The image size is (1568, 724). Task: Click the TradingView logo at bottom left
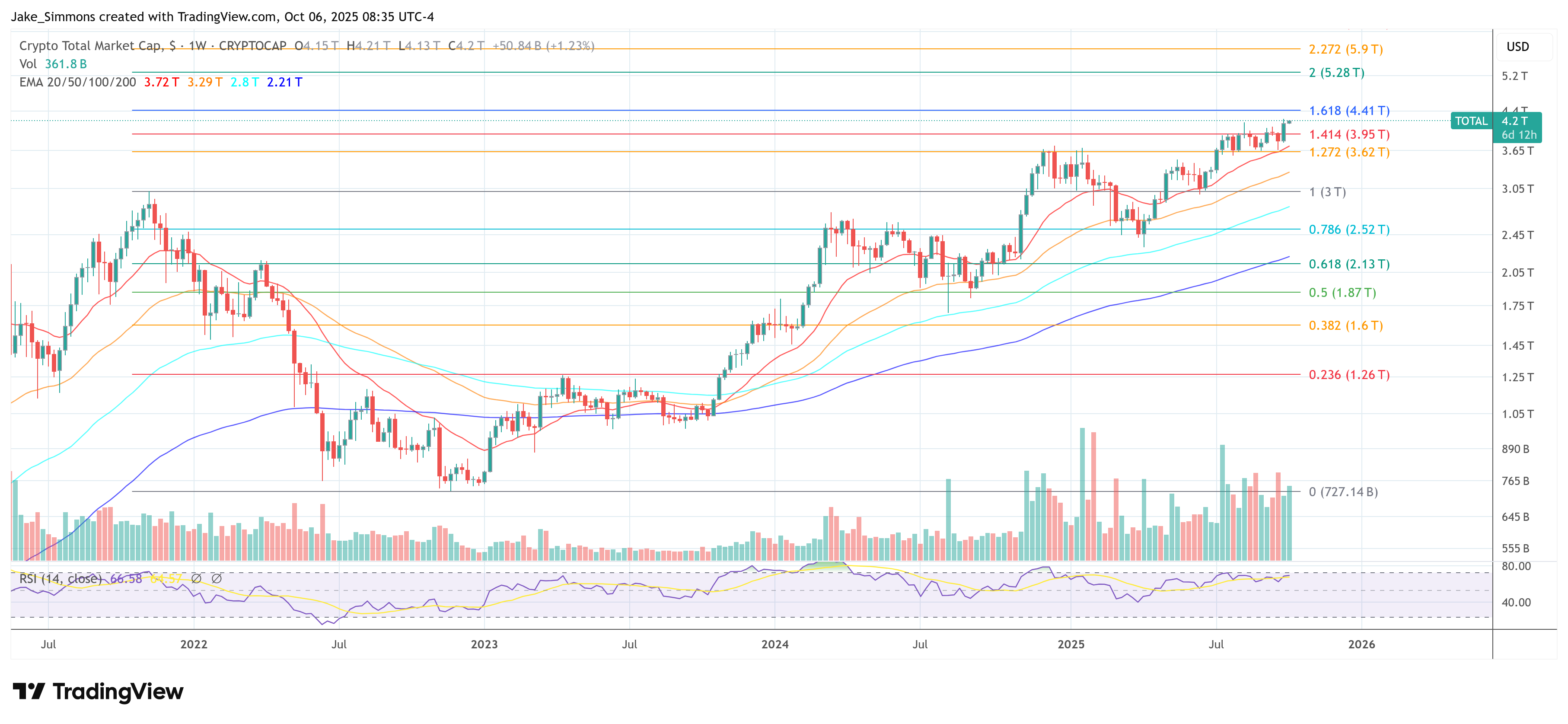[x=97, y=691]
